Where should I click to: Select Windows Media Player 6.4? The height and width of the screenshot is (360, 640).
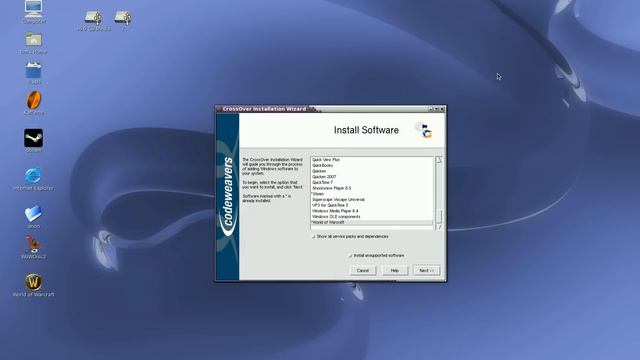pyautogui.click(x=371, y=211)
